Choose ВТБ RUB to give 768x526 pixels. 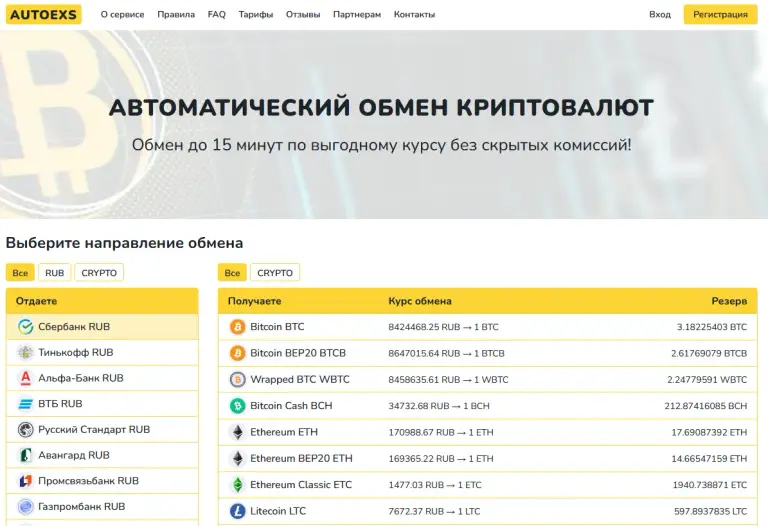point(102,404)
